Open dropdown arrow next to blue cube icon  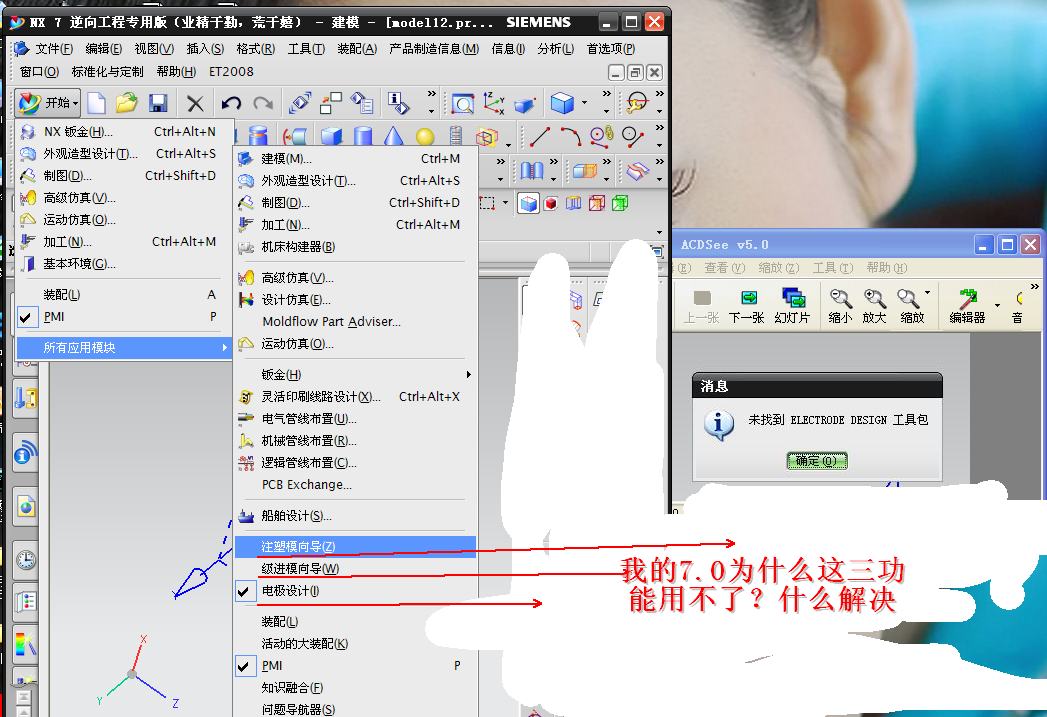click(584, 103)
